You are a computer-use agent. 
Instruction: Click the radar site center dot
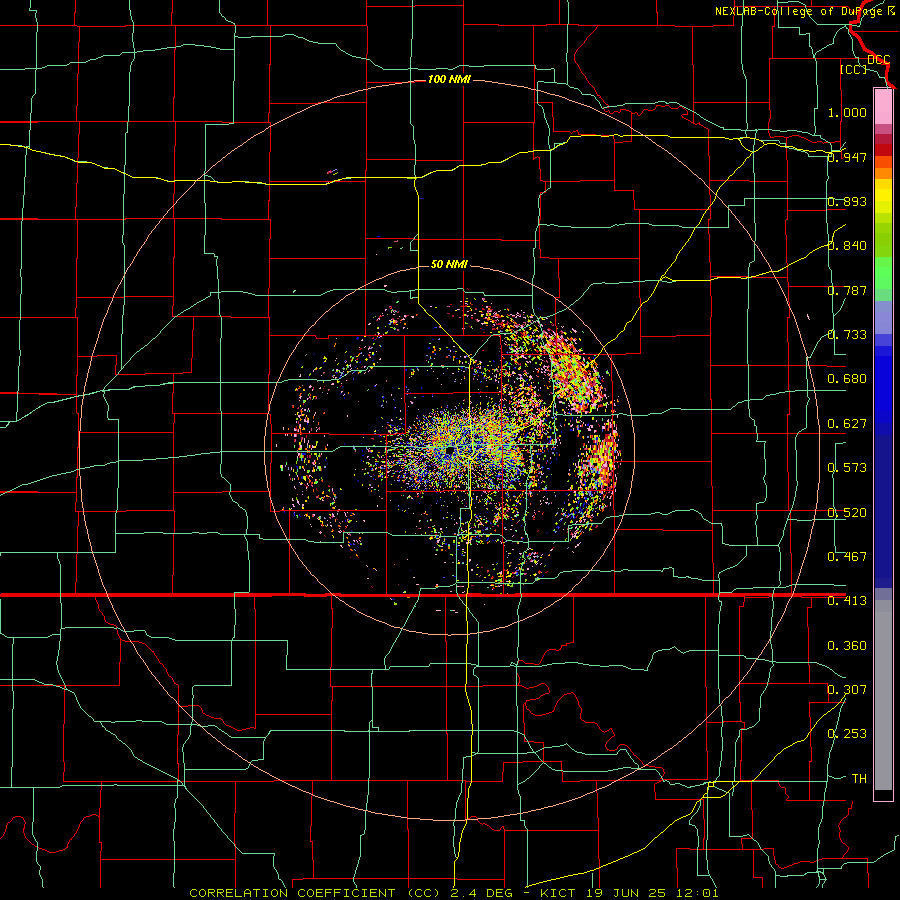(451, 451)
